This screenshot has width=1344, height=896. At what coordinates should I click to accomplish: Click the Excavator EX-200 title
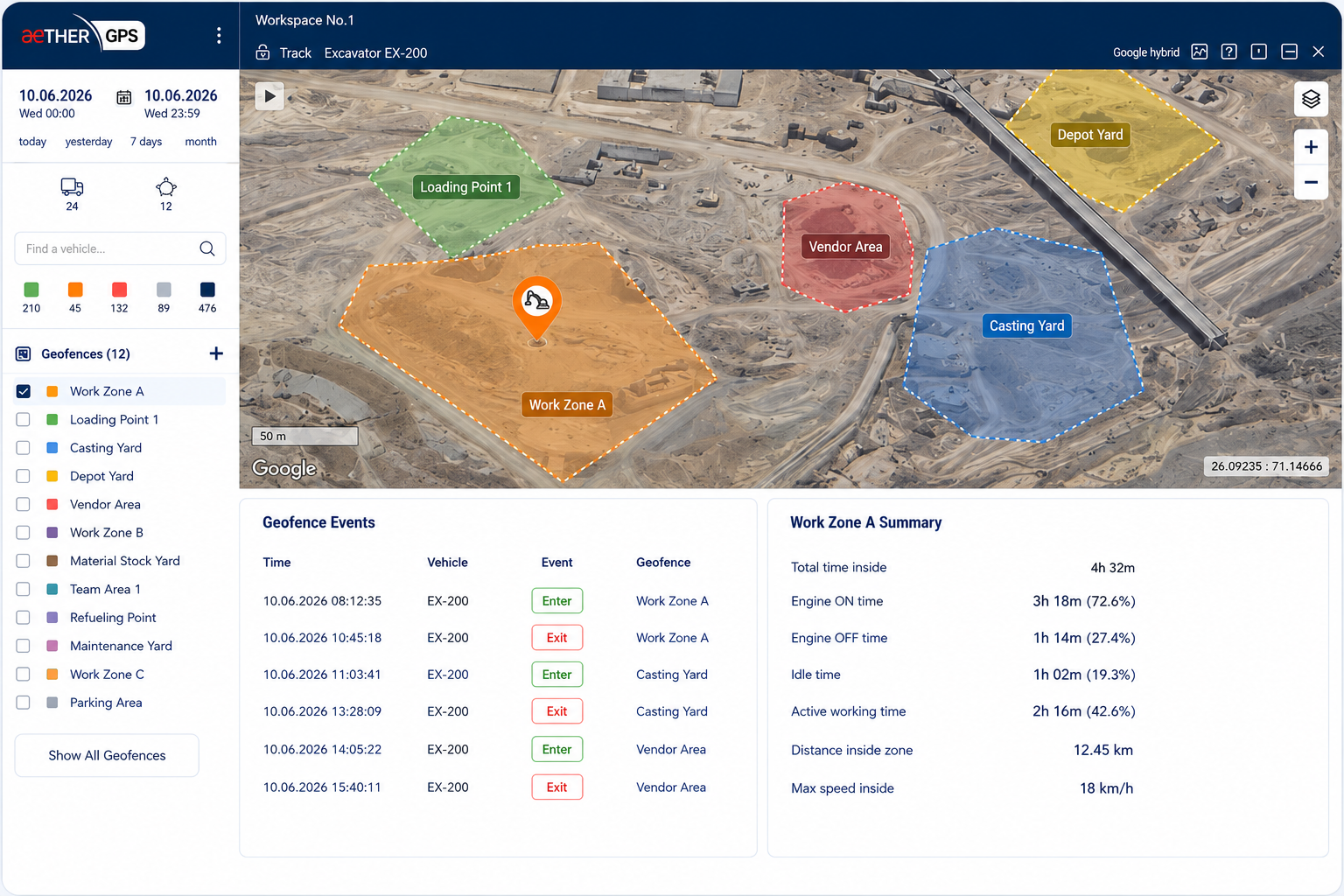point(375,53)
